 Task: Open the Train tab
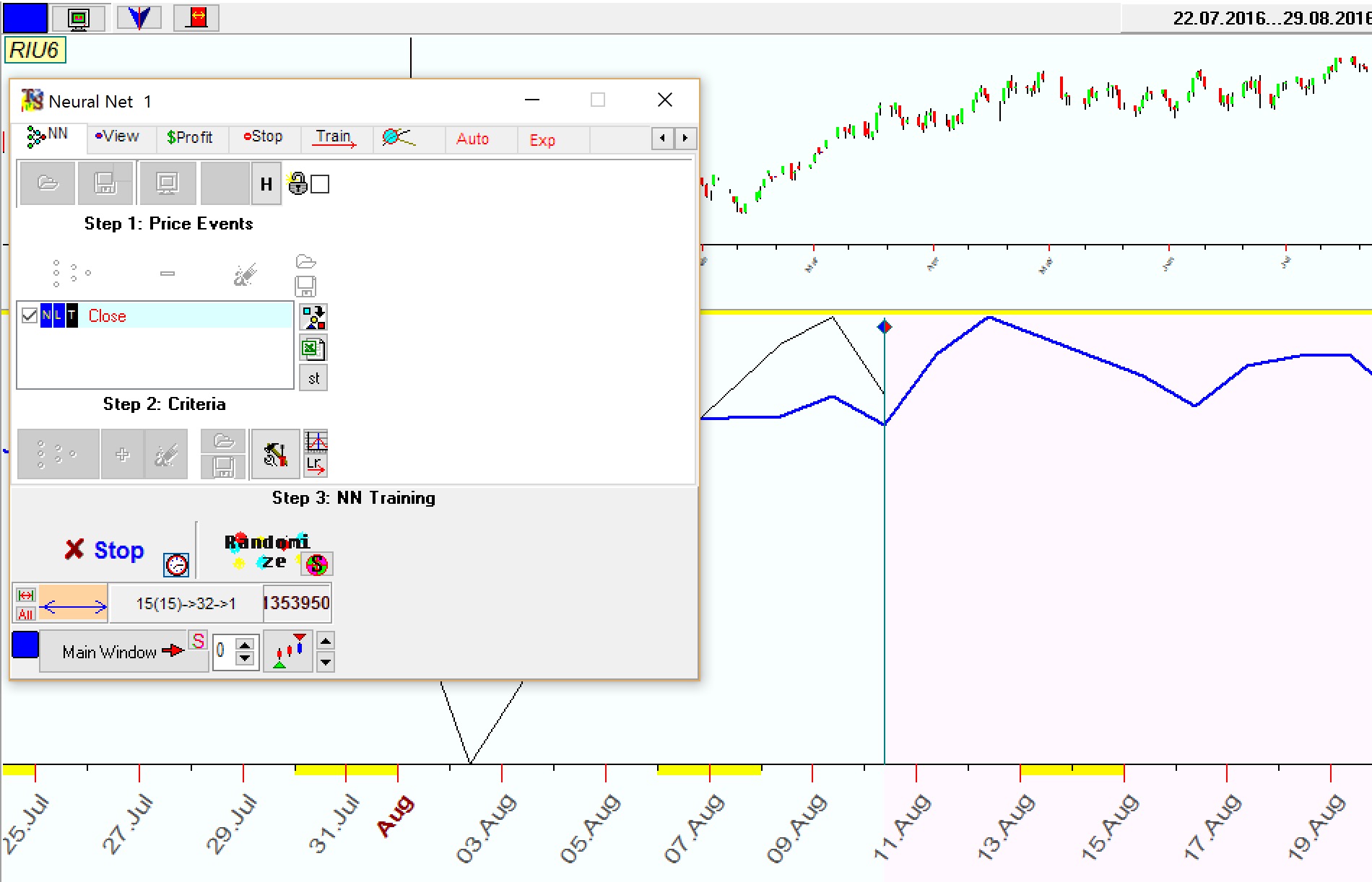(x=334, y=137)
